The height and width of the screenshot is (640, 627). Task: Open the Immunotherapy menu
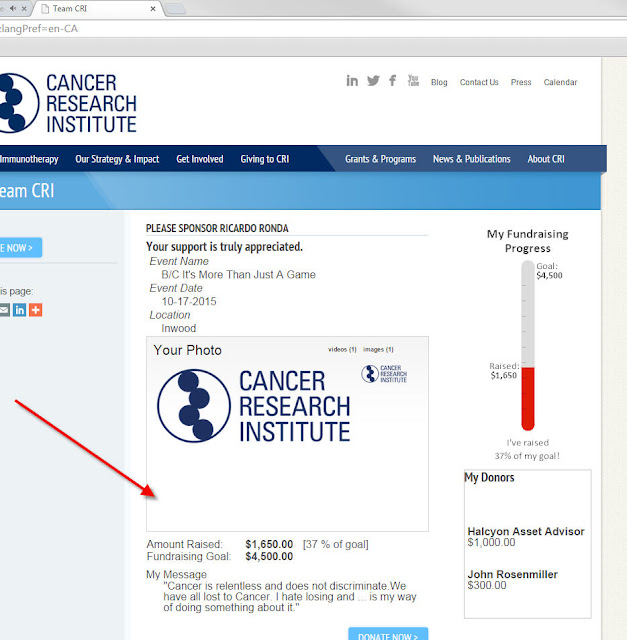pyautogui.click(x=29, y=159)
